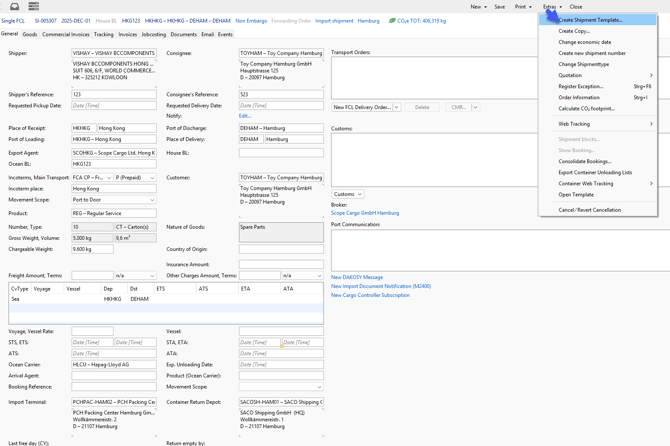Image resolution: width=670 pixels, height=446 pixels.
Task: Open the Tracking tab
Action: 104,35
